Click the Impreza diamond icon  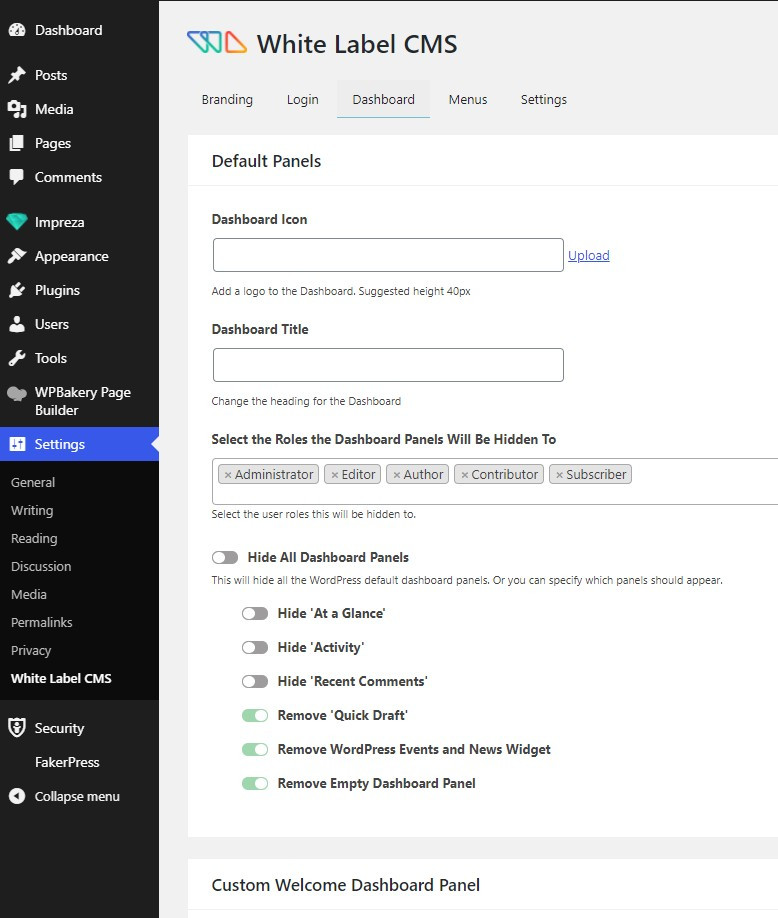(16, 222)
